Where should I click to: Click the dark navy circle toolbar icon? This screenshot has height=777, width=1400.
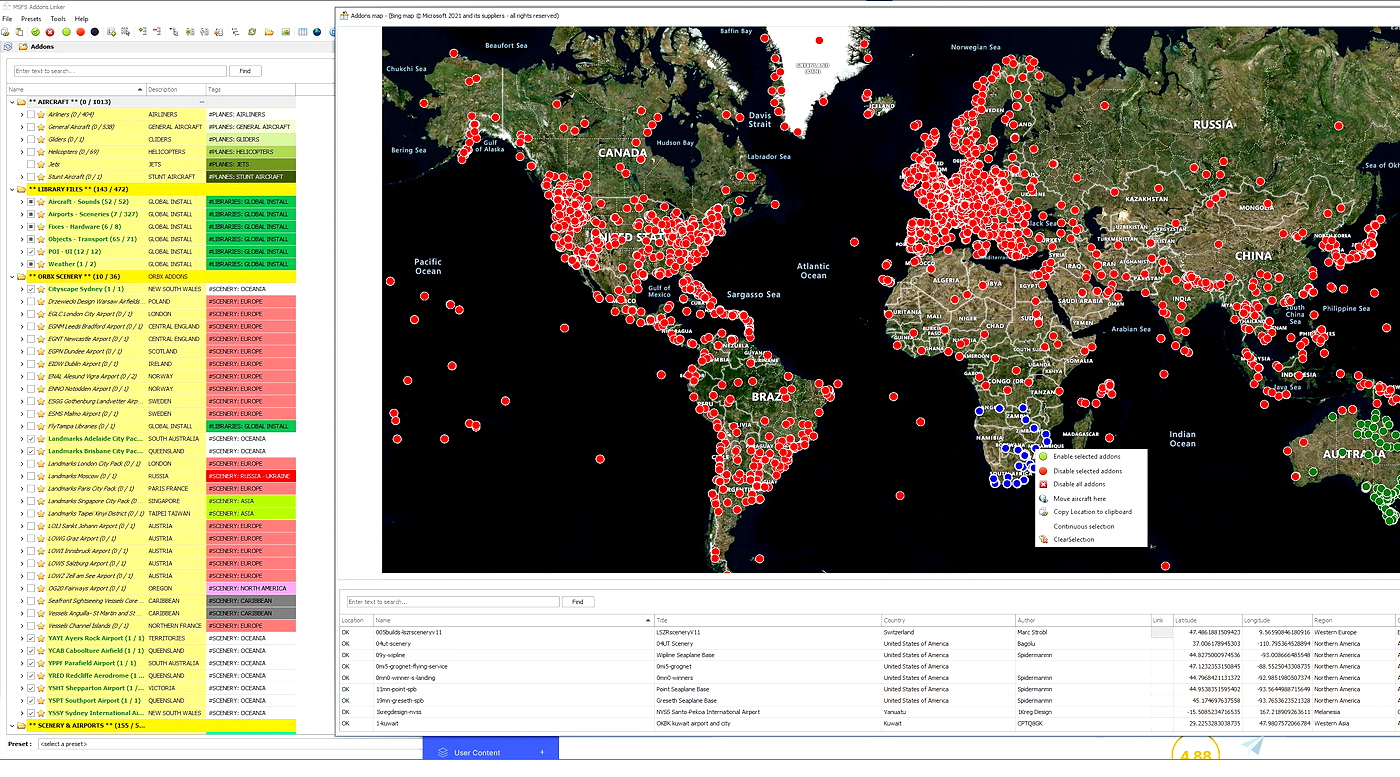click(x=95, y=32)
